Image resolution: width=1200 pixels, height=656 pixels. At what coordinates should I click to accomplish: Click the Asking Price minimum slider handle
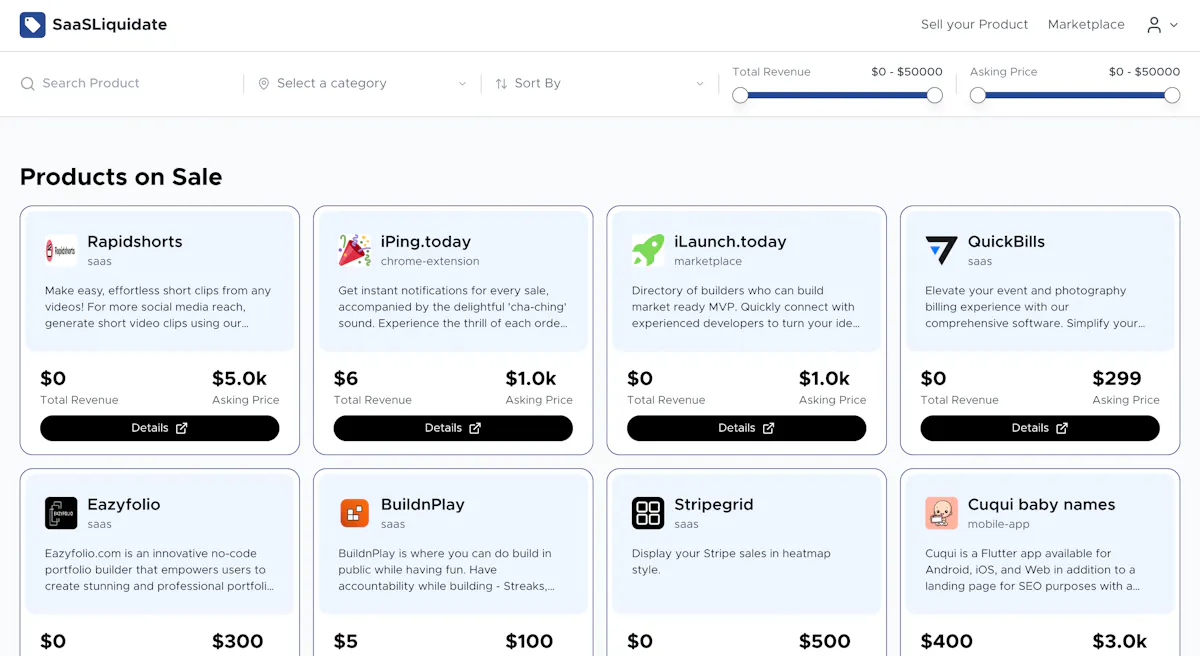(978, 95)
